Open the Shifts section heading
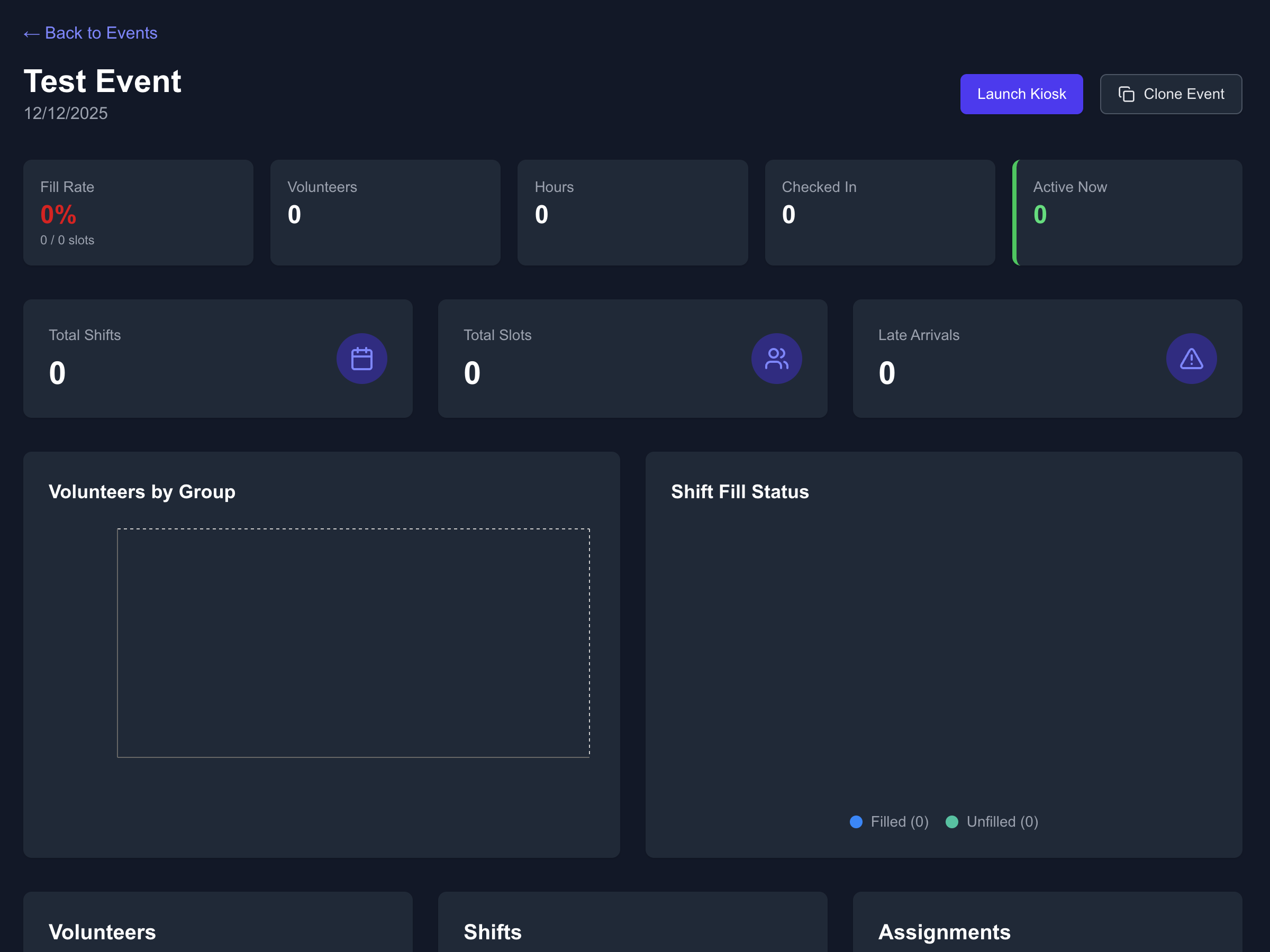 (x=492, y=931)
